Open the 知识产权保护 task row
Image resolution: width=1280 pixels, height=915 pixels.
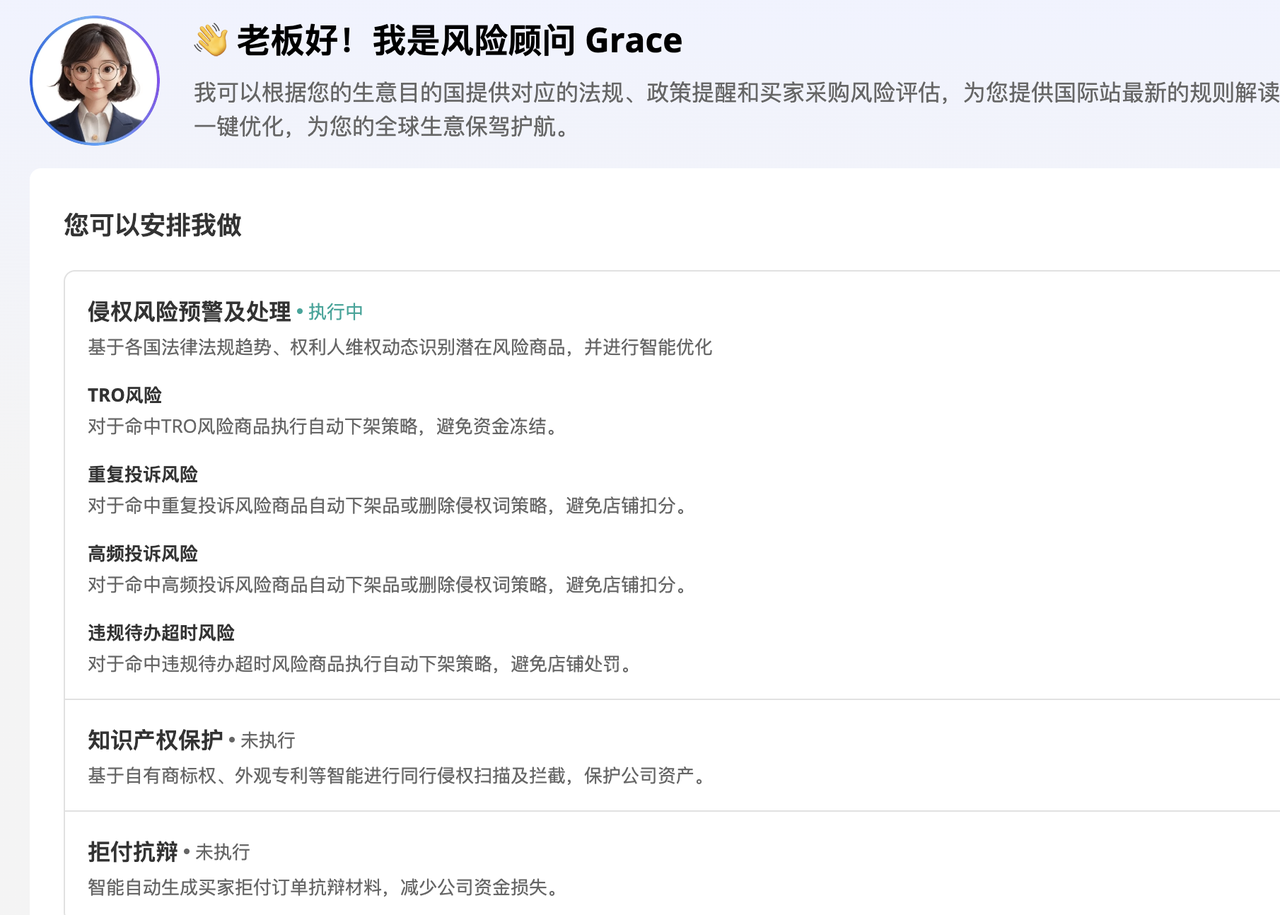coord(672,755)
